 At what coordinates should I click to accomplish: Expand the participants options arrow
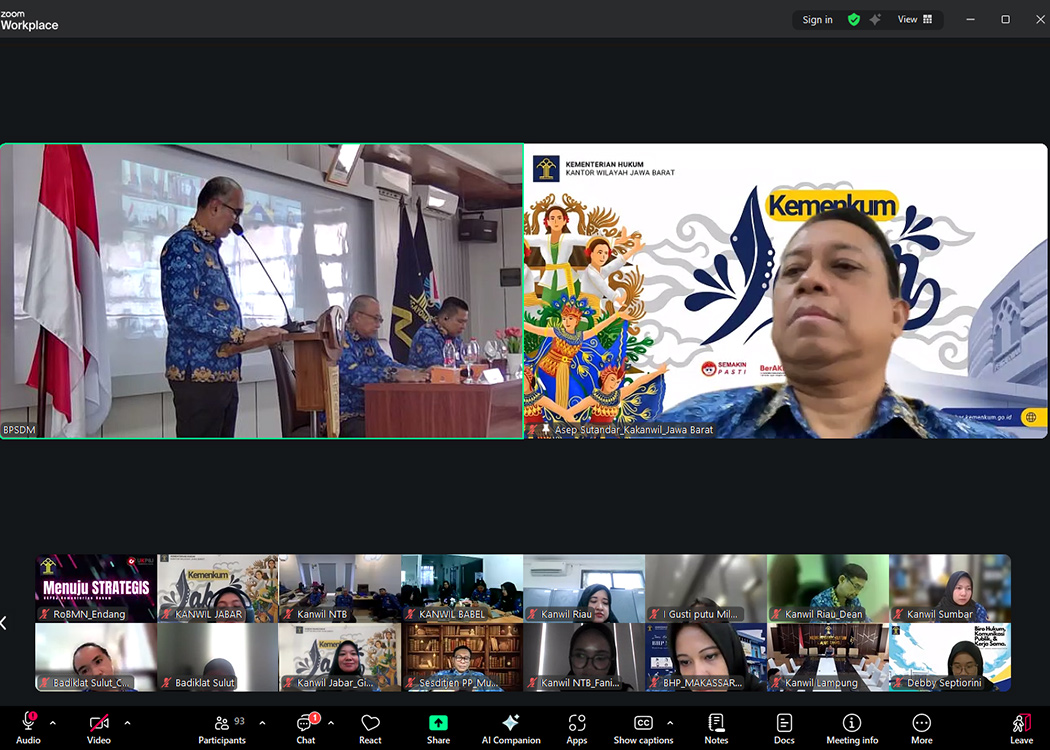(262, 723)
